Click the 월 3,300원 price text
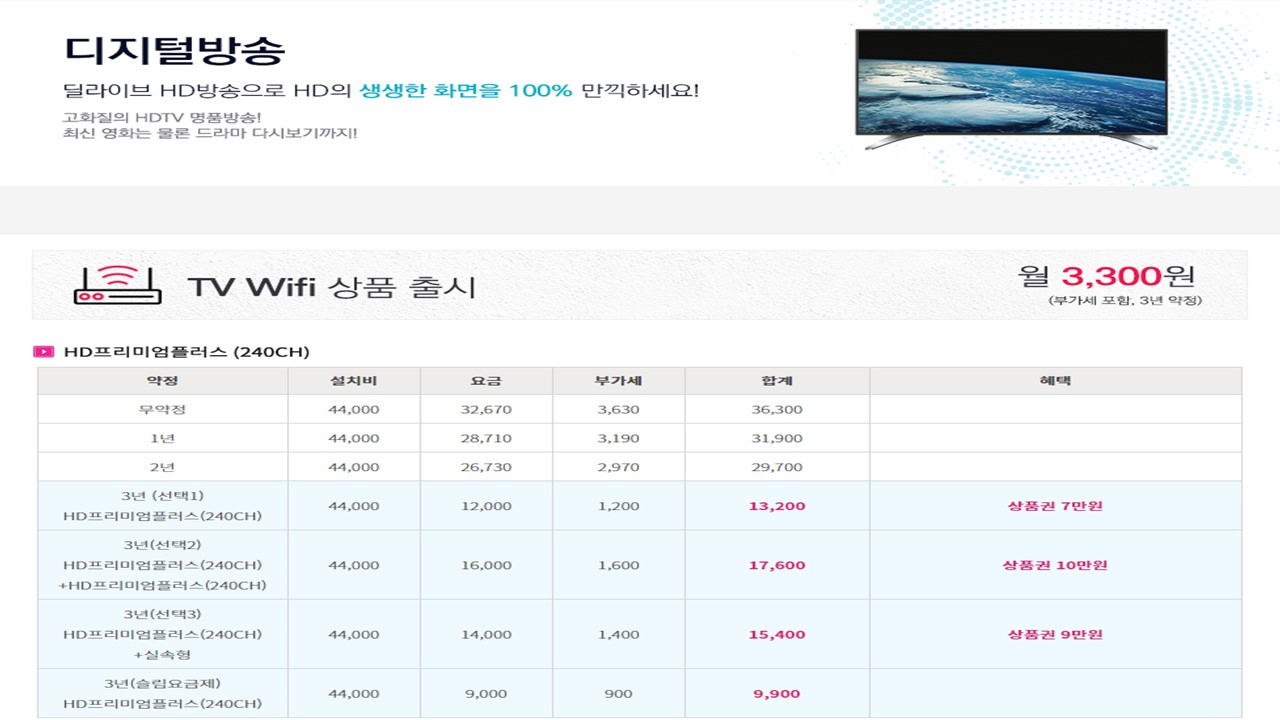 1106,275
